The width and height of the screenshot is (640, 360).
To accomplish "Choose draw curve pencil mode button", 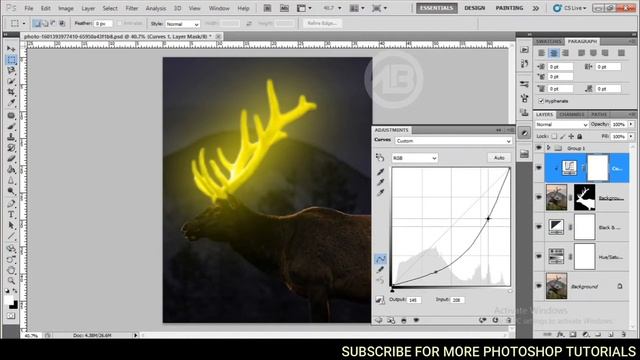I will coord(380,270).
